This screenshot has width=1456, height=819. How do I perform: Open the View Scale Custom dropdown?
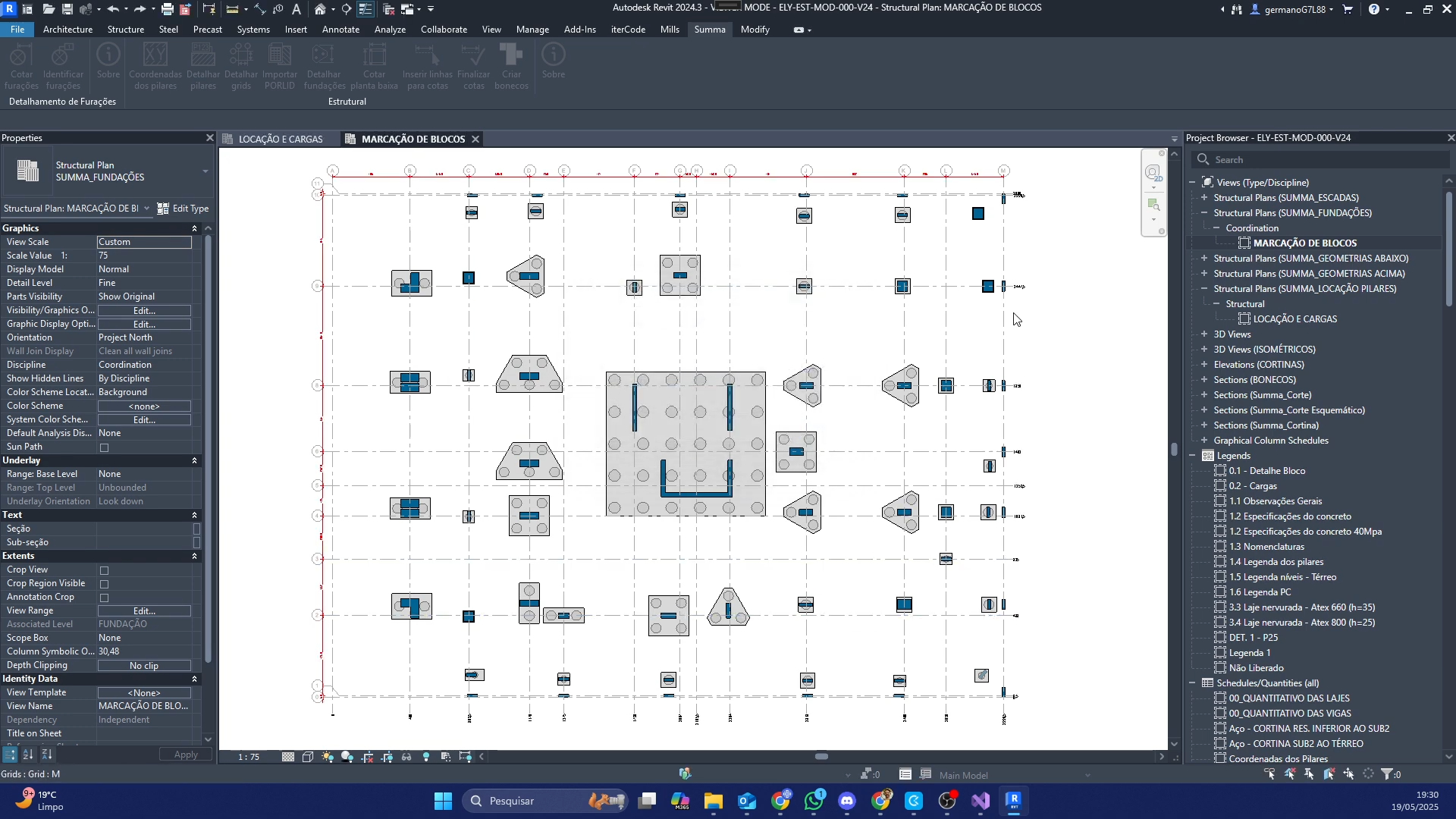144,242
